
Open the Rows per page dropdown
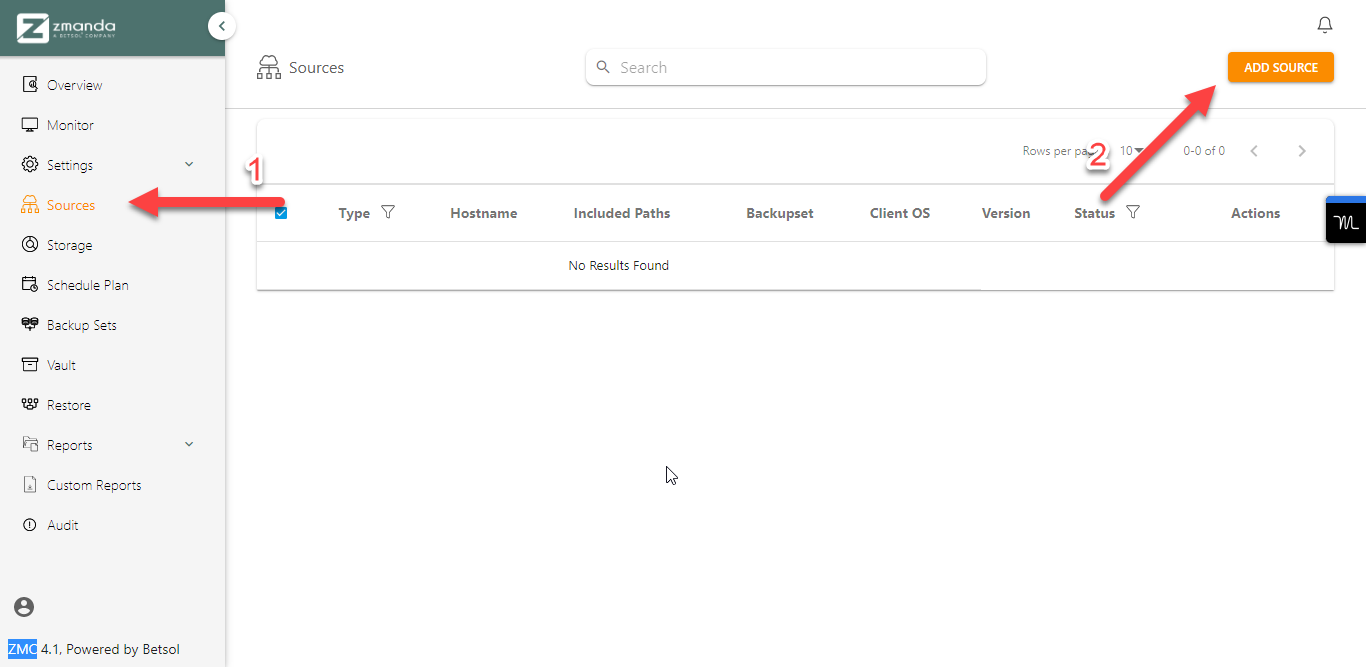tap(1131, 151)
